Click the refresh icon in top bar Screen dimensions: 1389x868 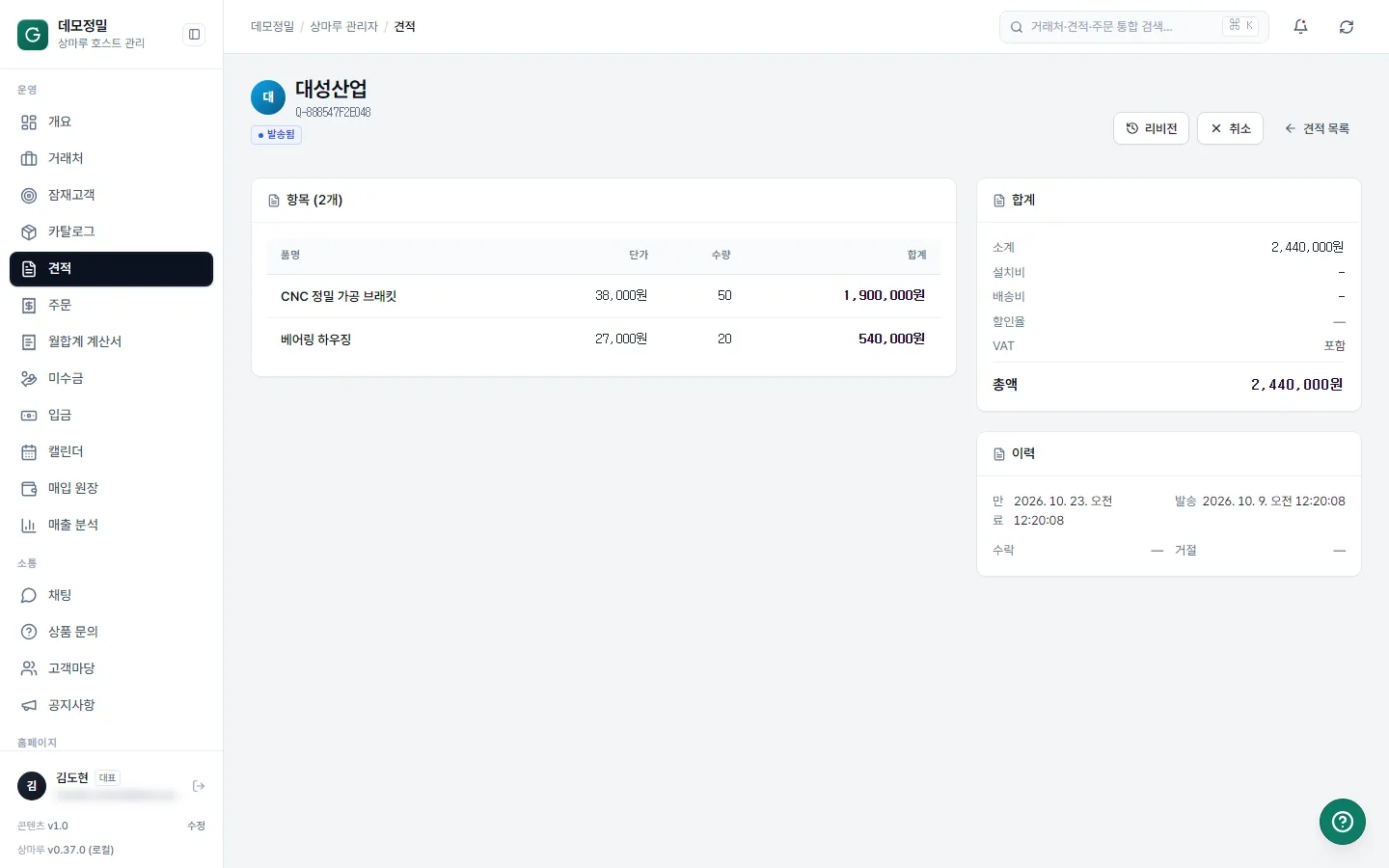1347,27
